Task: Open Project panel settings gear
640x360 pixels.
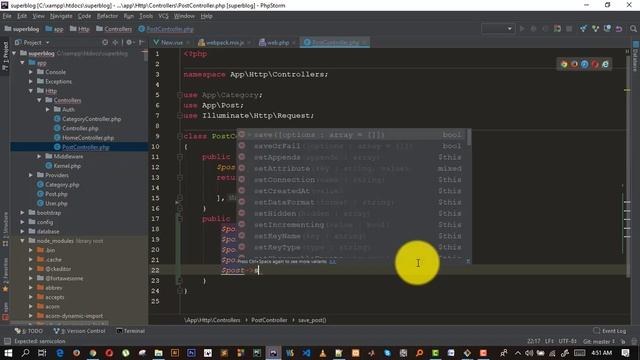Action: tap(129, 42)
